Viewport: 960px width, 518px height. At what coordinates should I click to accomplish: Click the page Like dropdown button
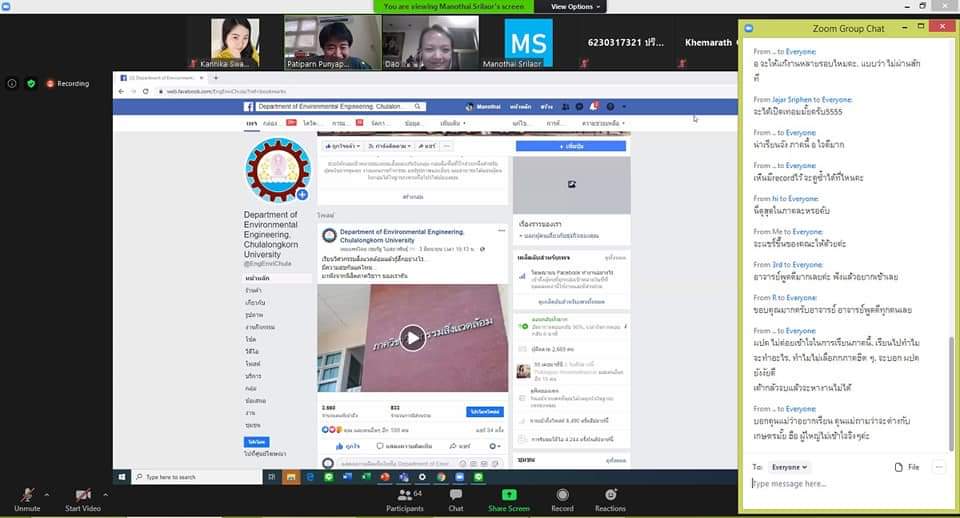[343, 146]
